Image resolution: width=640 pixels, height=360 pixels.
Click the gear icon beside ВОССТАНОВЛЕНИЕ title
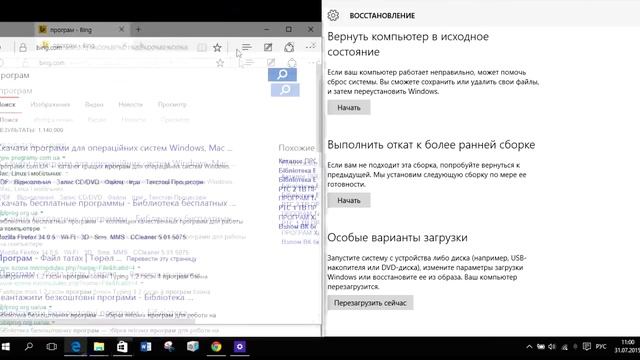(x=333, y=15)
